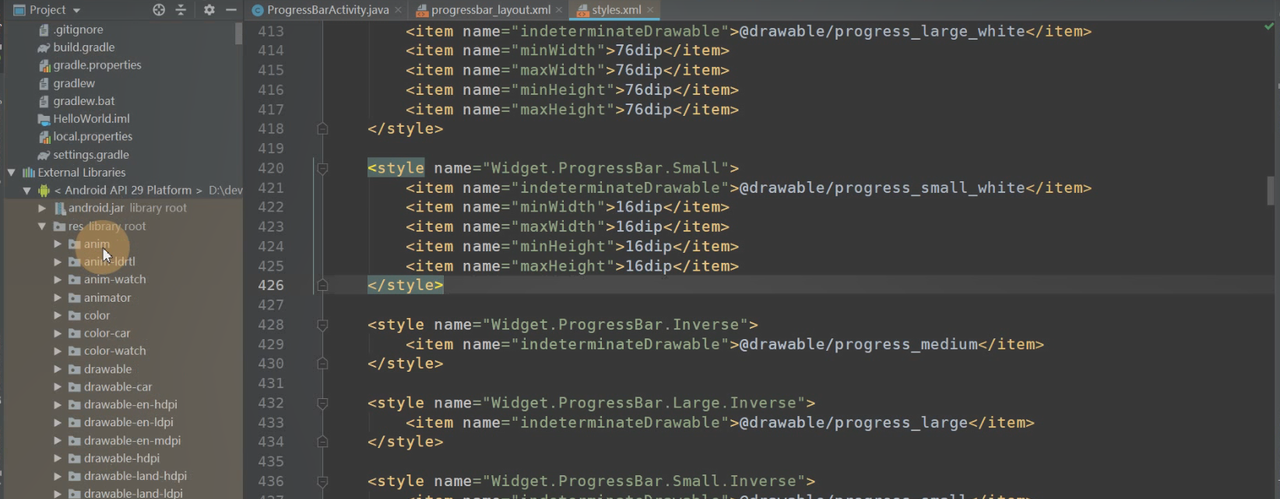Viewport: 1280px width, 499px height.
Task: Collapse External Libraries node arrow
Action: tap(11, 172)
